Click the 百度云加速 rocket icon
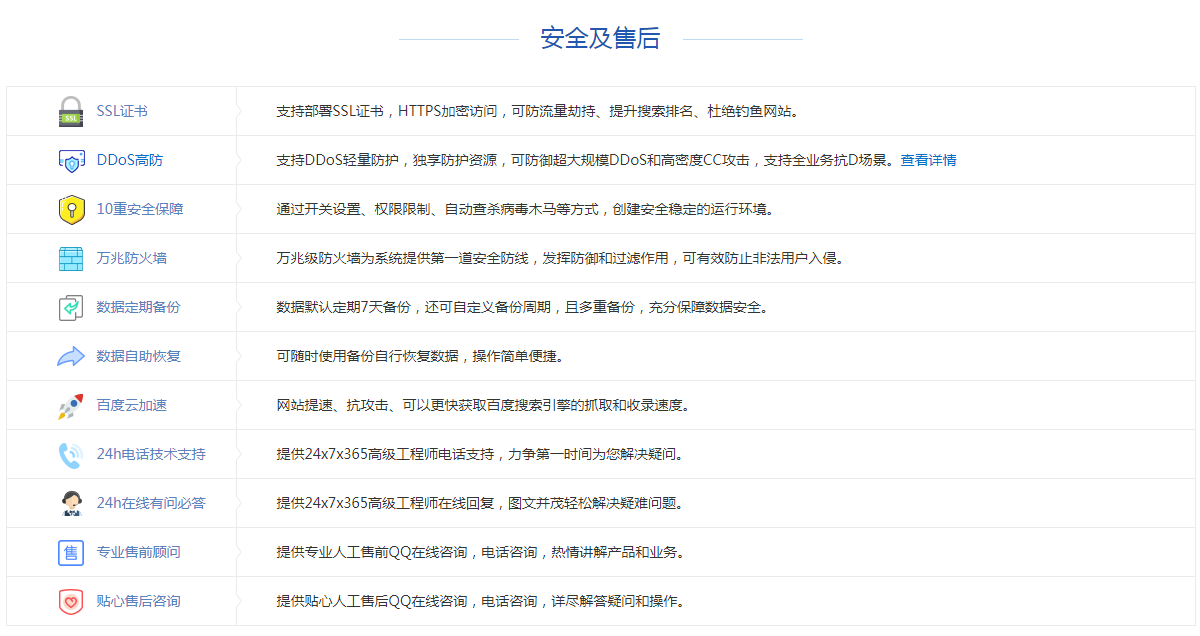This screenshot has height=636, width=1200. point(71,405)
